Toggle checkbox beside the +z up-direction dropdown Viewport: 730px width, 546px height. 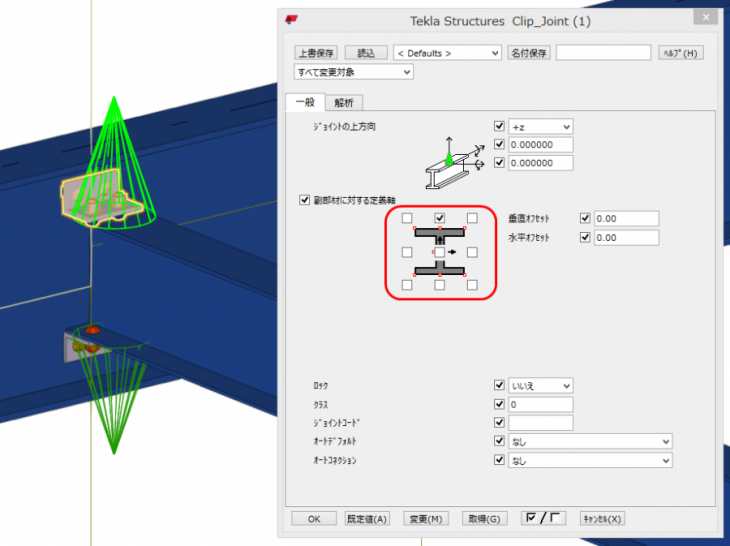click(499, 126)
